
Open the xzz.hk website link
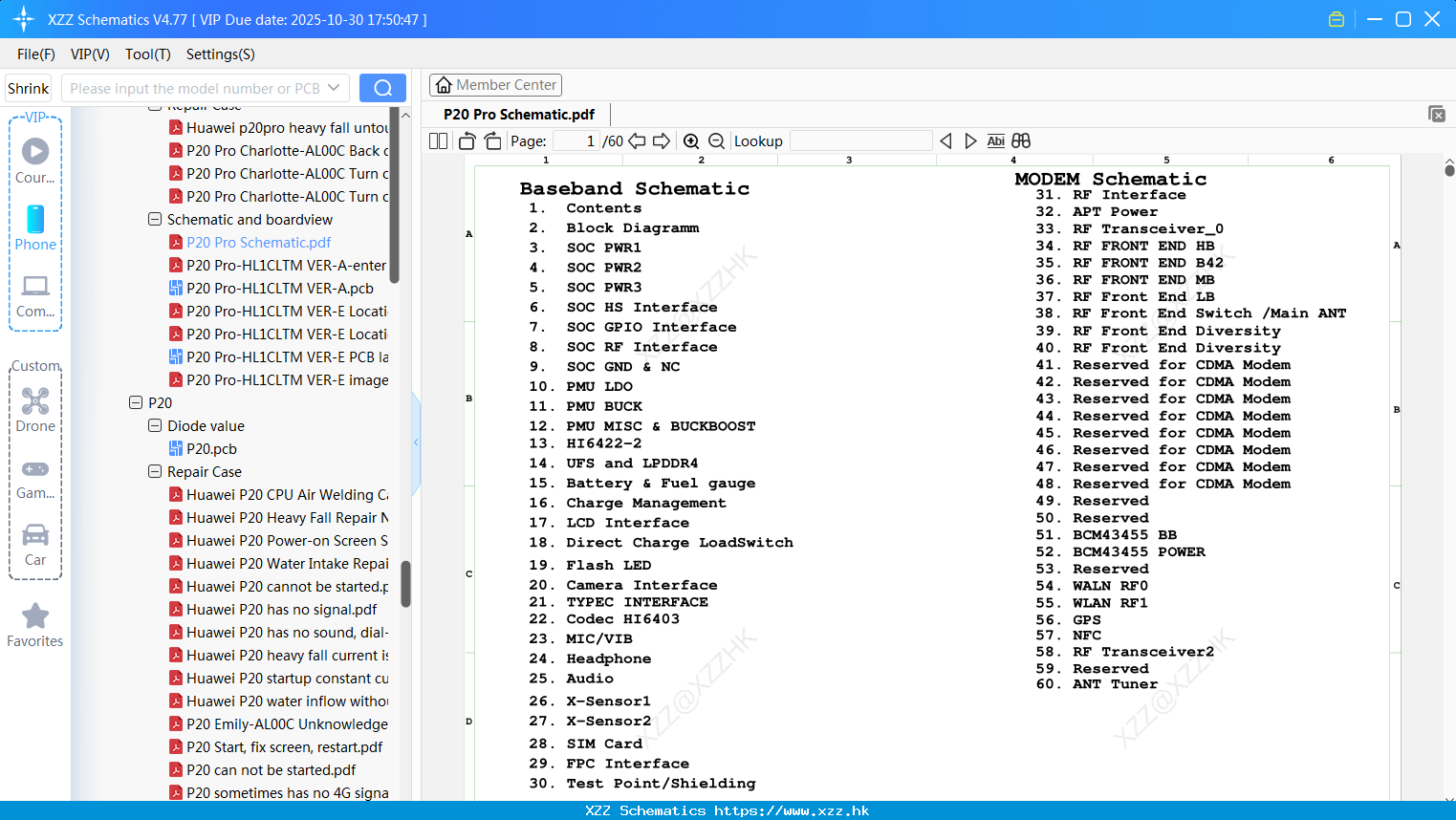[792, 810]
